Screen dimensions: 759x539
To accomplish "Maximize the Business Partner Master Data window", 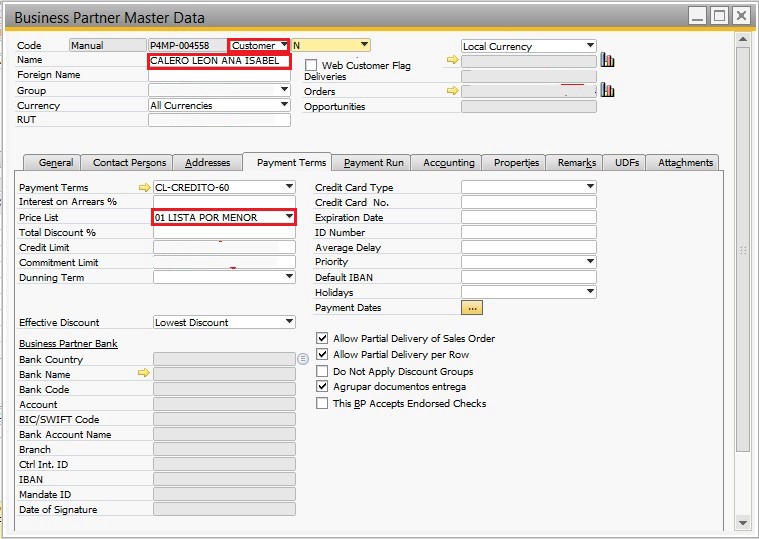I will 719,16.
